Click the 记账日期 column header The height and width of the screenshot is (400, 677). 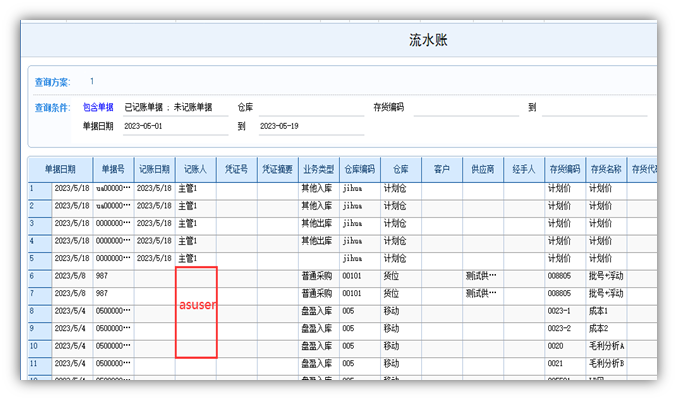[x=154, y=169]
